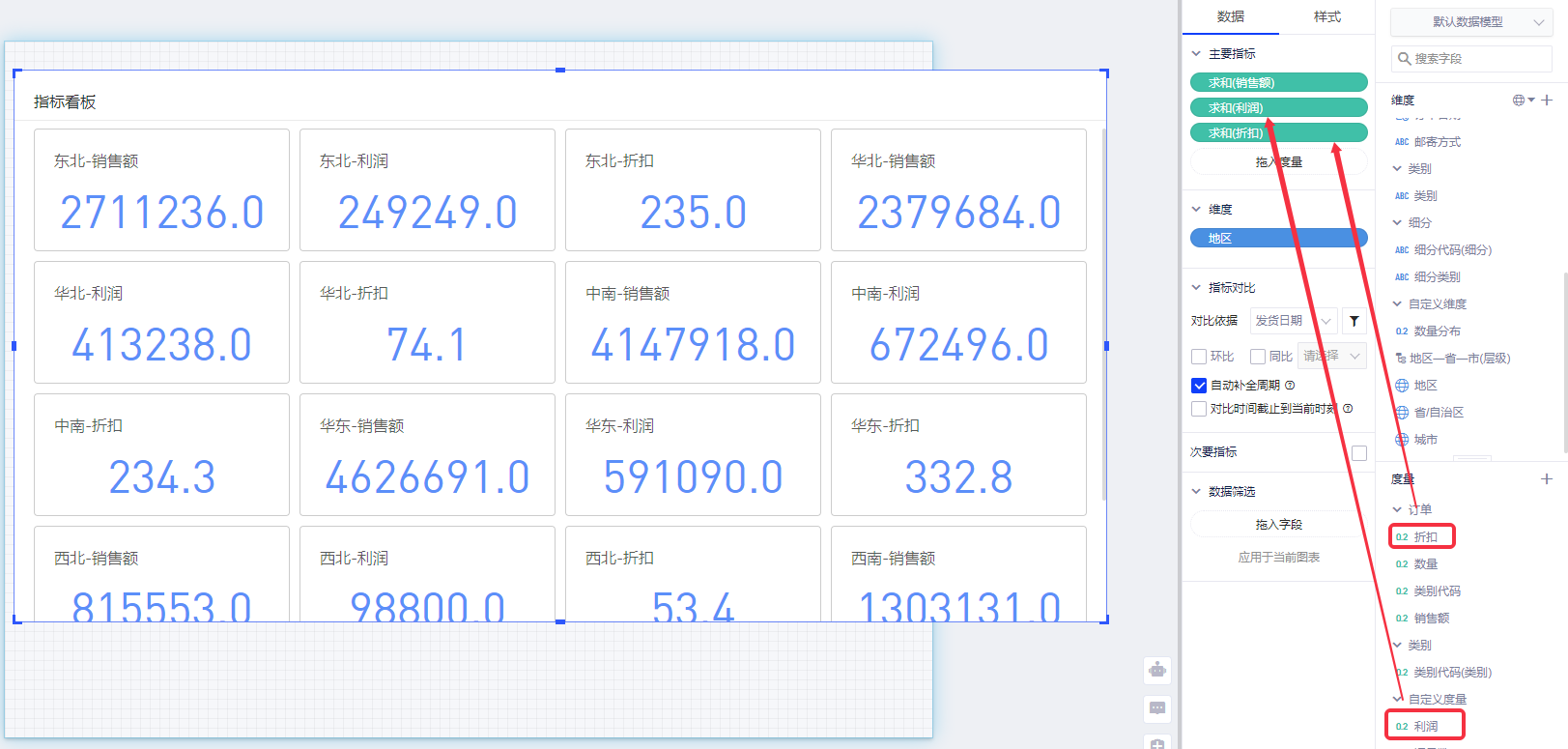
Task: Click help icon beside 对比时间截止到当前时刻
Action: (1348, 409)
